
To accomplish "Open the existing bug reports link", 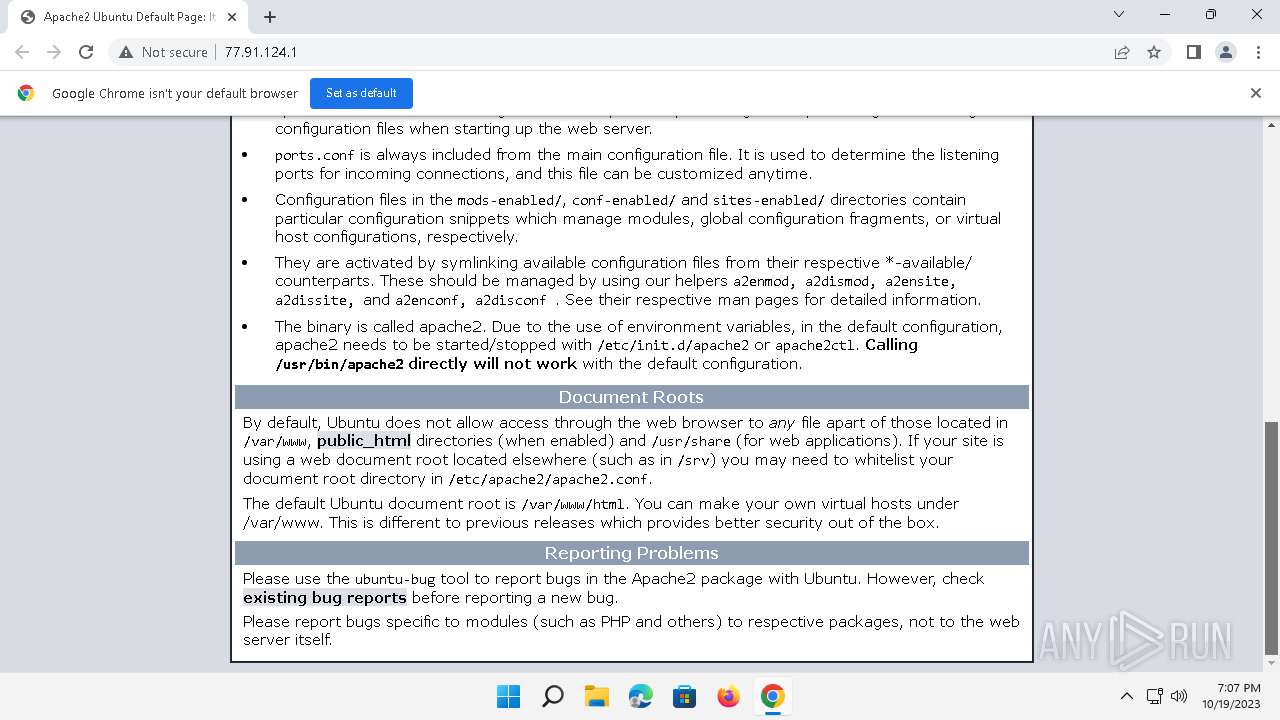I will coord(325,598).
